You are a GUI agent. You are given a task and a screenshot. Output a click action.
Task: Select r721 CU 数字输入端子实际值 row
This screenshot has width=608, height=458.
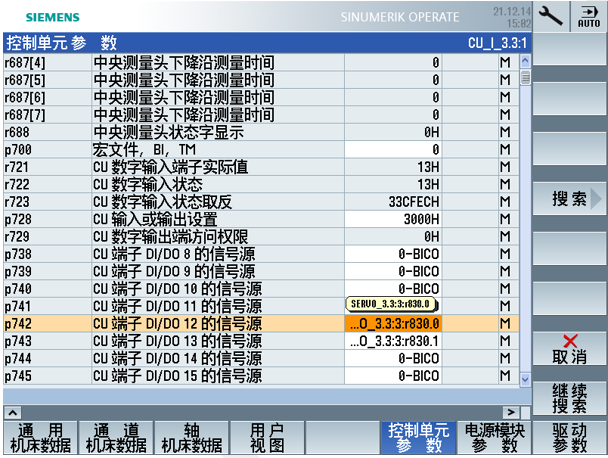click(261, 167)
